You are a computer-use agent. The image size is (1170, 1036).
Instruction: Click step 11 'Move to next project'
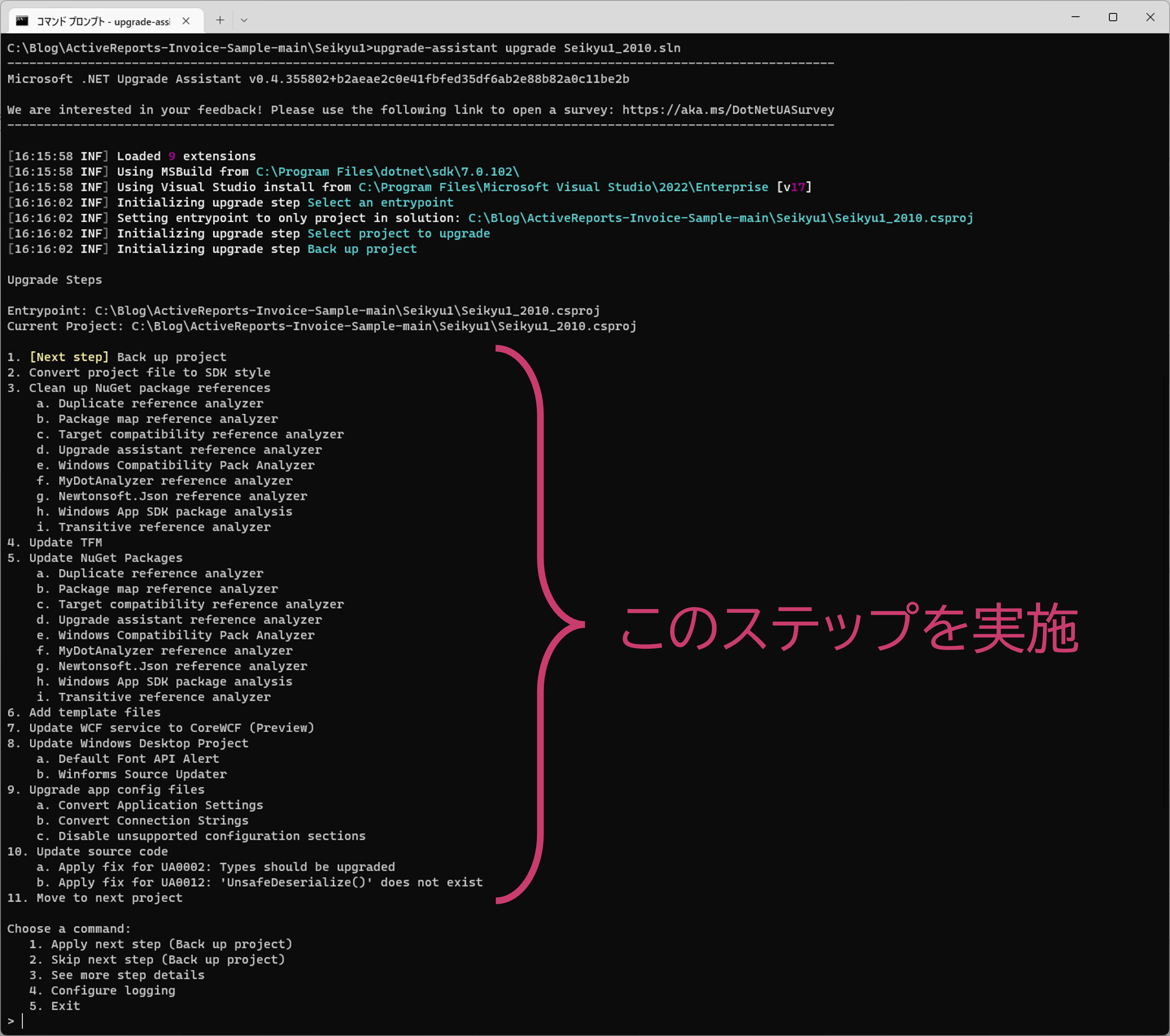click(x=95, y=897)
